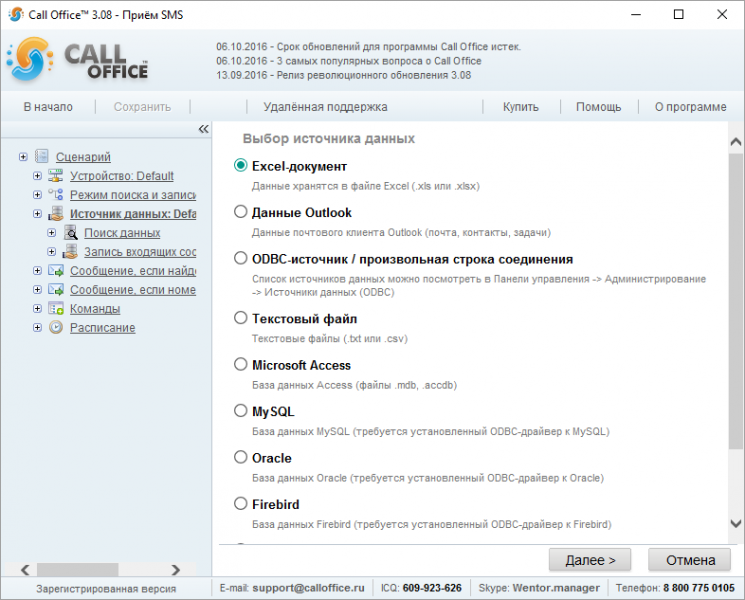Click the Расписание clock icon
The image size is (745, 600).
[x=56, y=327]
